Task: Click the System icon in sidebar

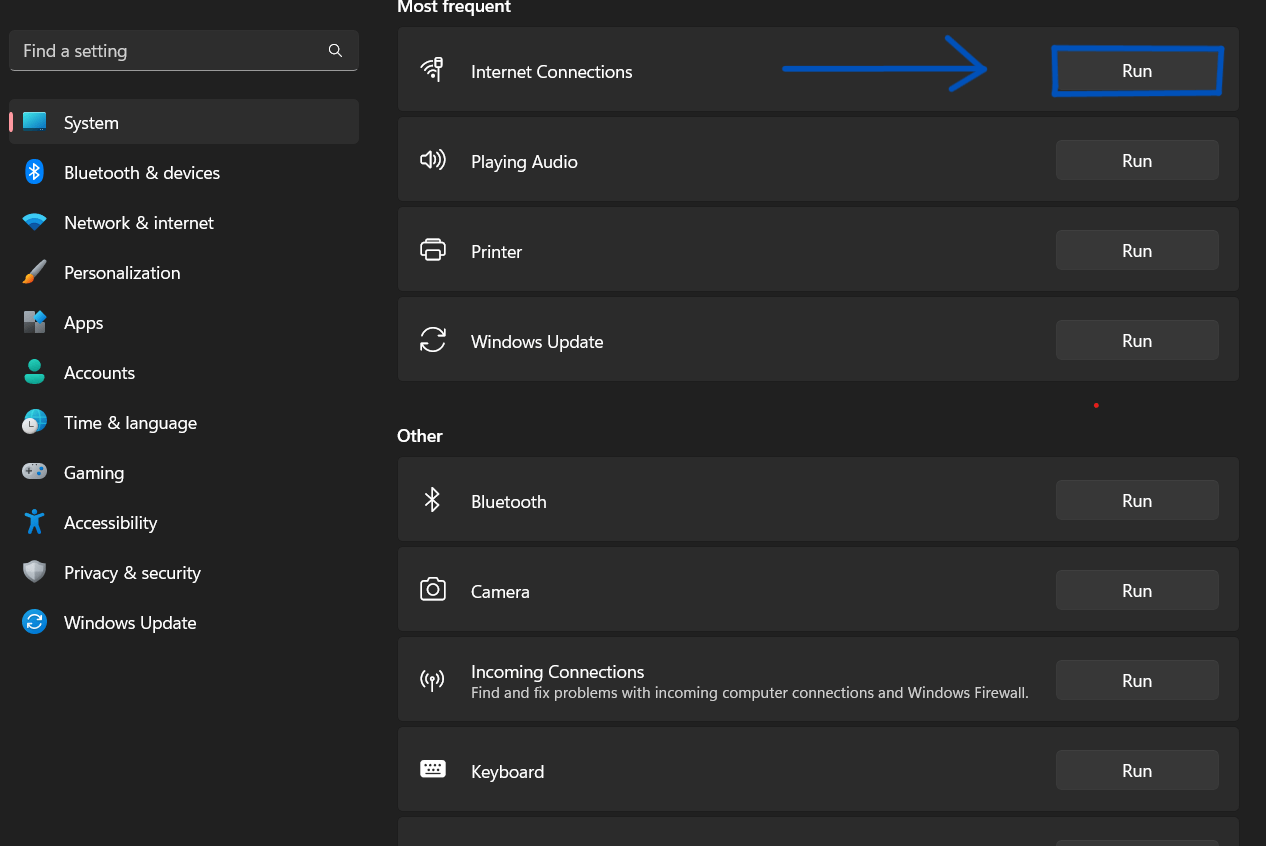Action: click(x=35, y=122)
